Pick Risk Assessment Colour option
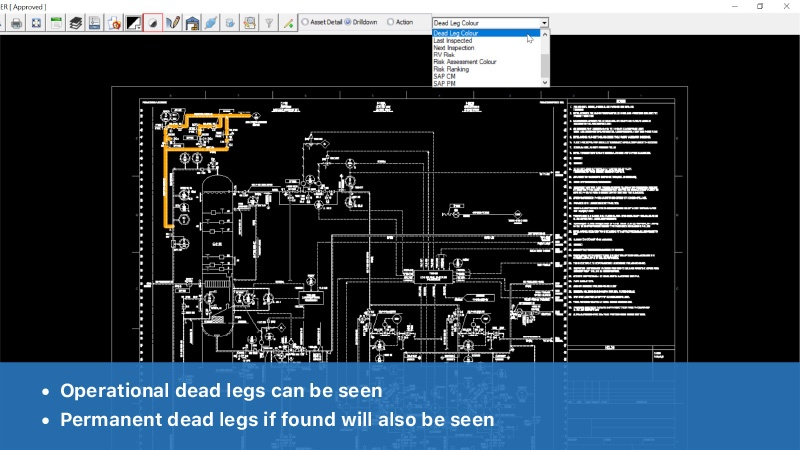 [465, 62]
